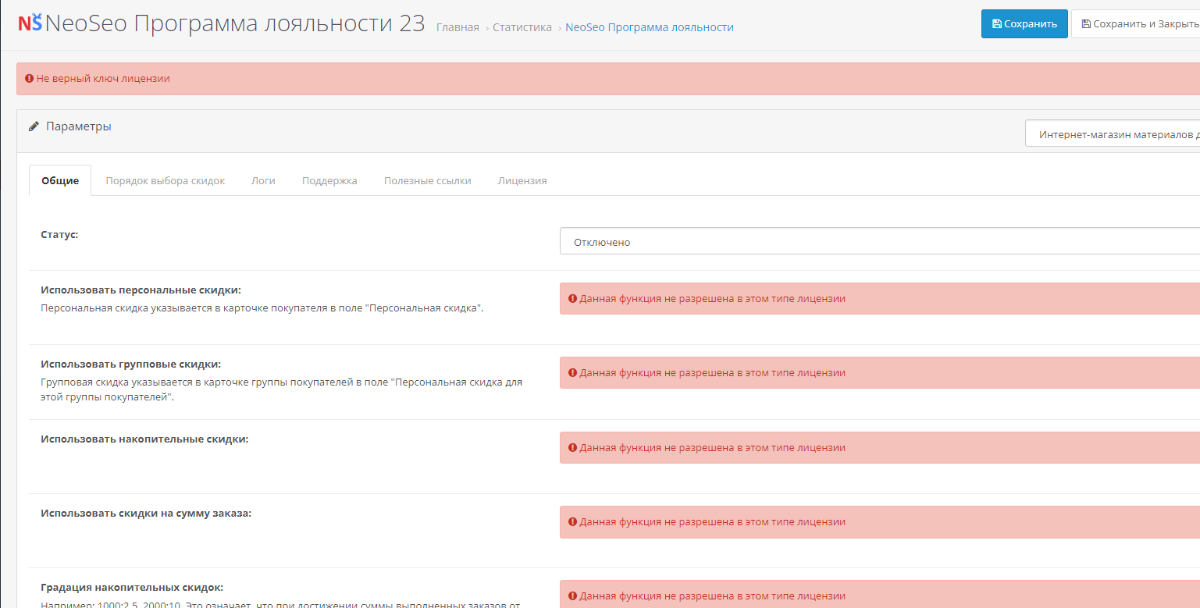Click the license restriction message in персональные скидки row

coord(712,298)
